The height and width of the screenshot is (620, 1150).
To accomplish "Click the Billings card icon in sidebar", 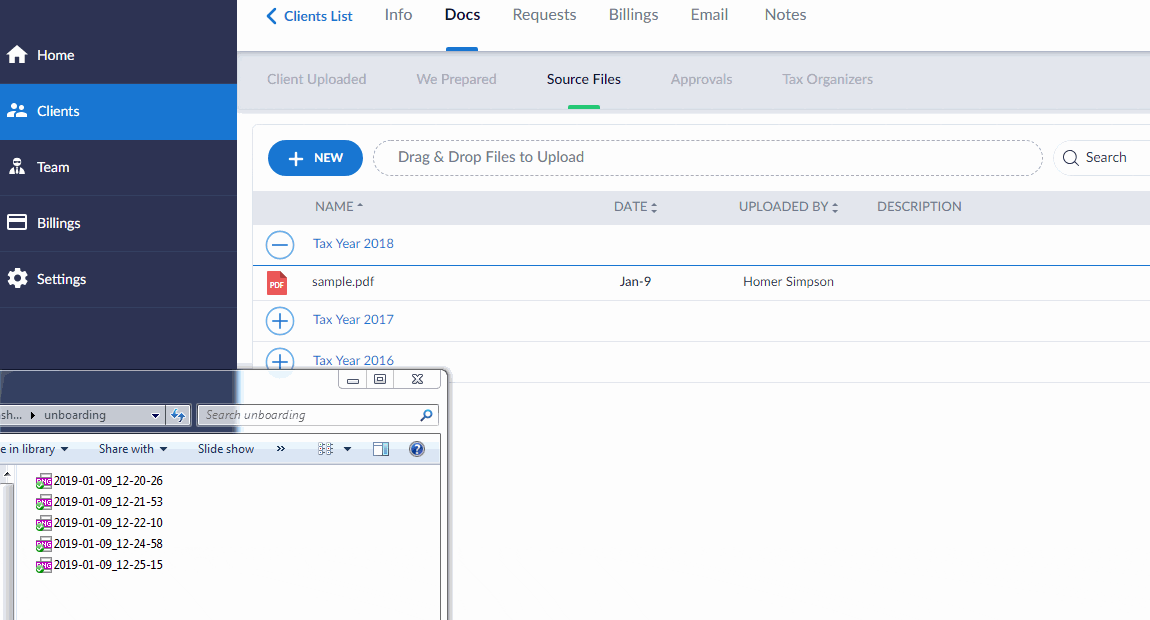I will click(17, 223).
